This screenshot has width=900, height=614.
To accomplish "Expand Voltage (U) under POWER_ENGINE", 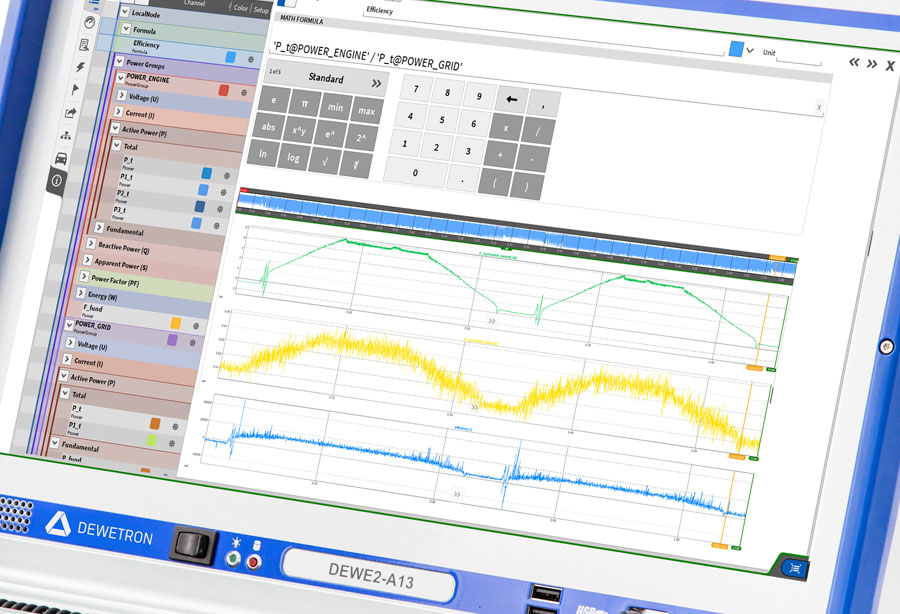I will point(122,95).
